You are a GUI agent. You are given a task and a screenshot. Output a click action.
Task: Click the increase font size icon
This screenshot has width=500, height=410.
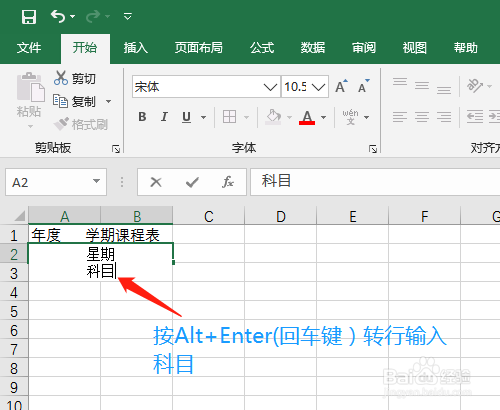(x=341, y=87)
